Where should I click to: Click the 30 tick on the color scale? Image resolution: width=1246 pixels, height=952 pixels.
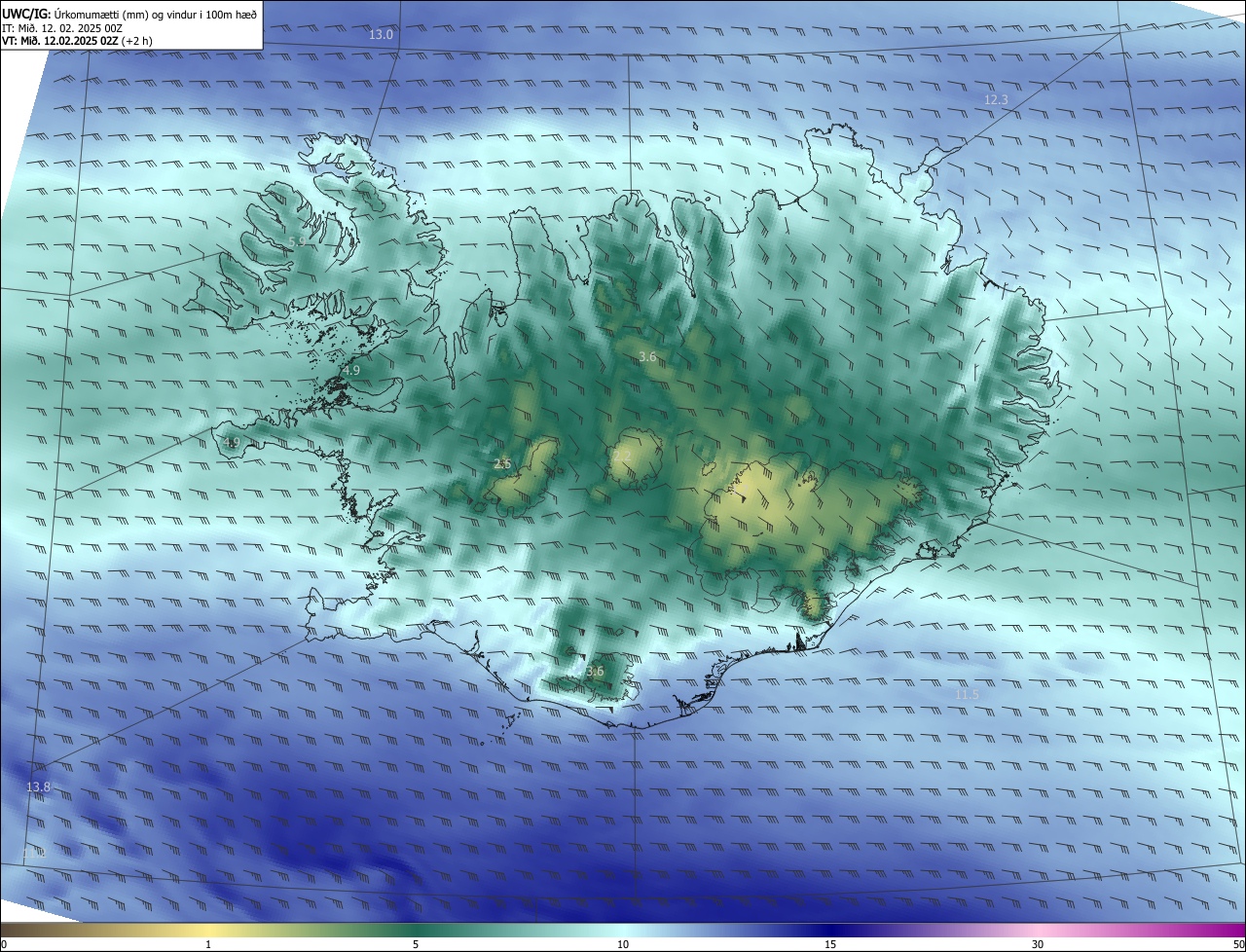click(x=1038, y=944)
